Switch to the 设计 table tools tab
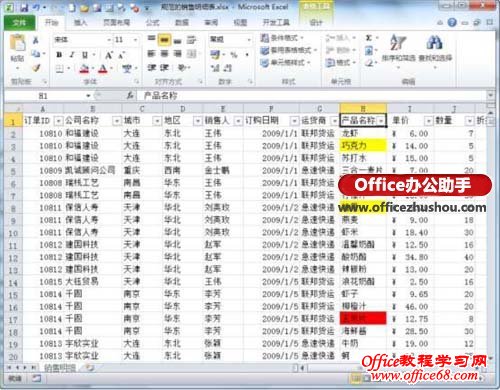The width and height of the screenshot is (500, 390). coord(316,23)
